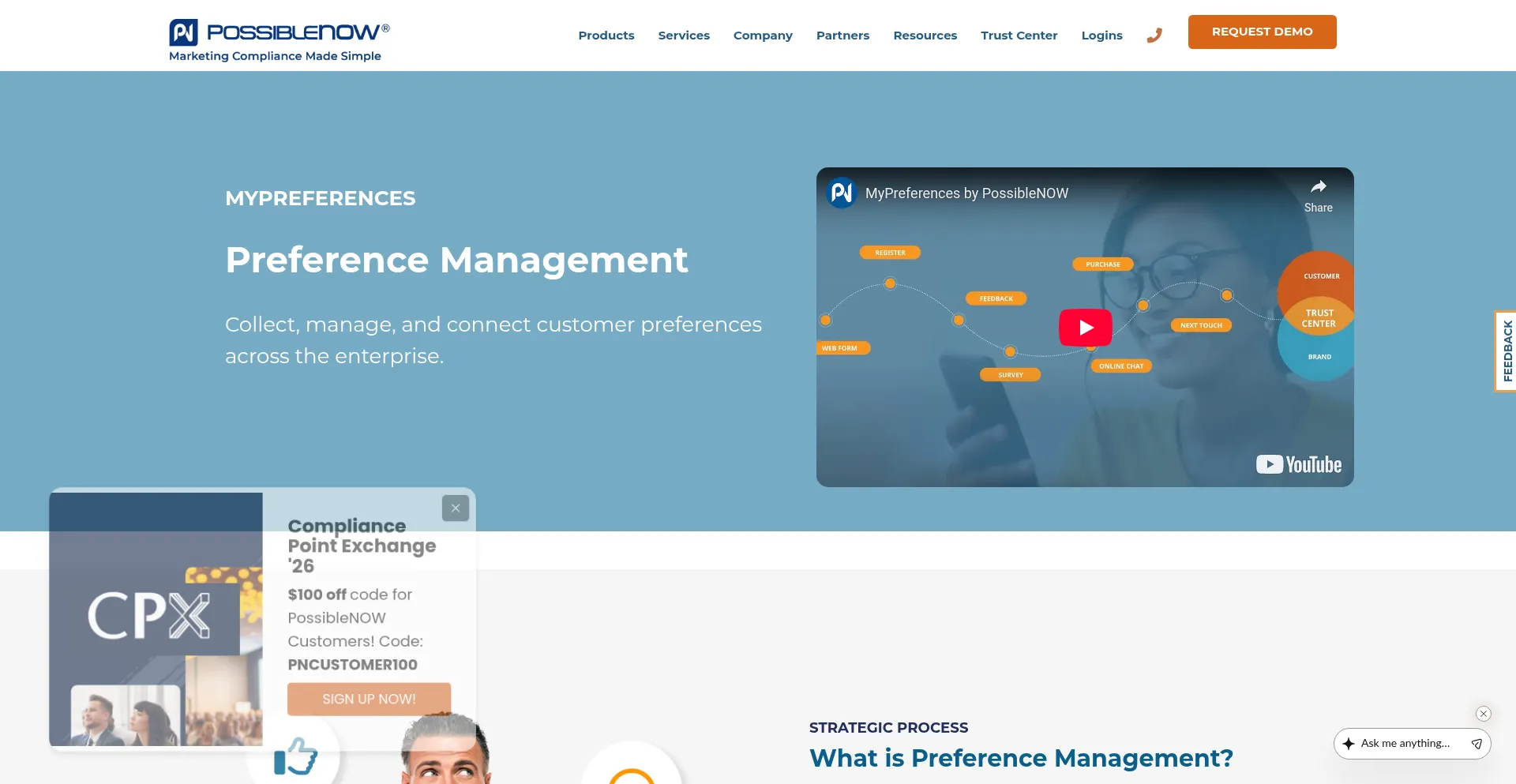Click the phone icon in the header

[x=1154, y=35]
